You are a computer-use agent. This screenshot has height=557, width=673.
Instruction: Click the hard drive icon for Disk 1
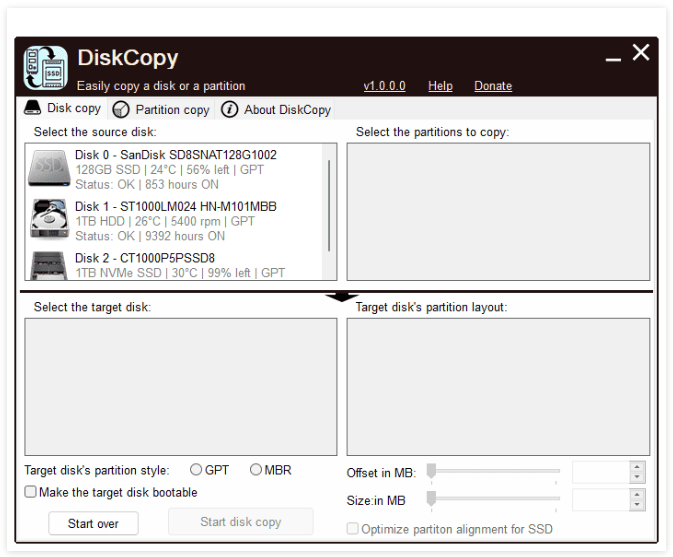tap(49, 218)
